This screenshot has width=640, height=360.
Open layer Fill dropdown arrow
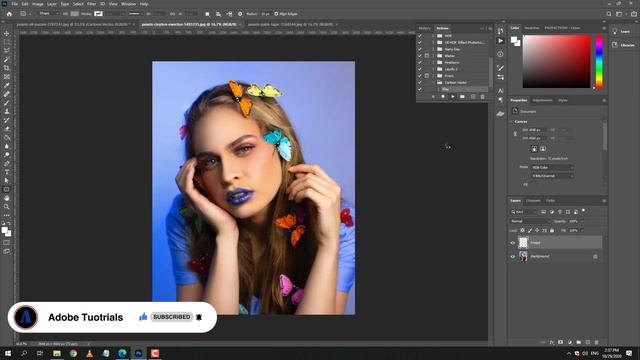coord(581,231)
